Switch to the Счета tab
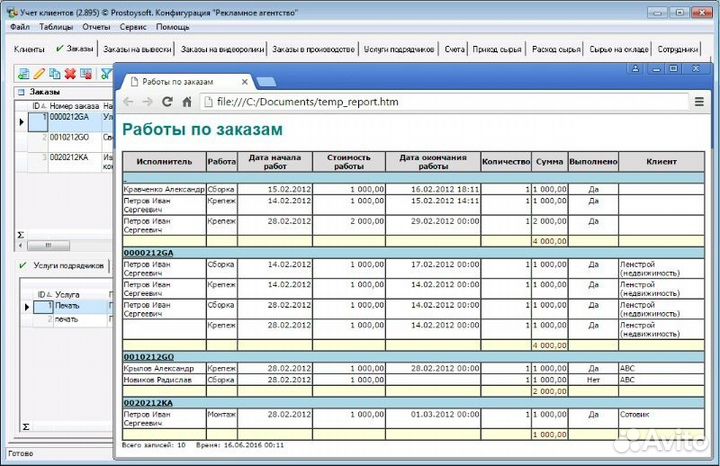 pyautogui.click(x=454, y=49)
